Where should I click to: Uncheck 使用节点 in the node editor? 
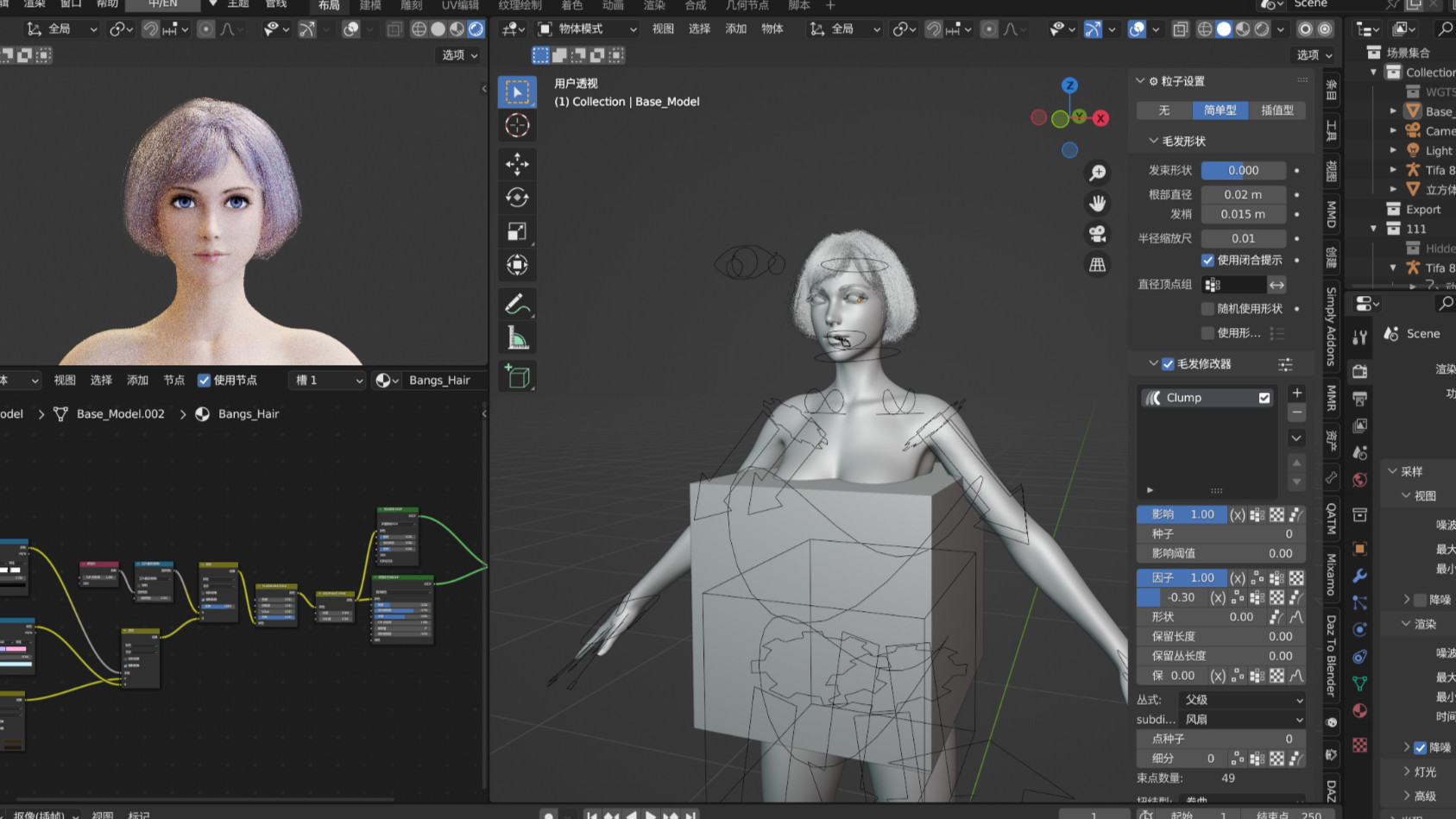point(205,380)
